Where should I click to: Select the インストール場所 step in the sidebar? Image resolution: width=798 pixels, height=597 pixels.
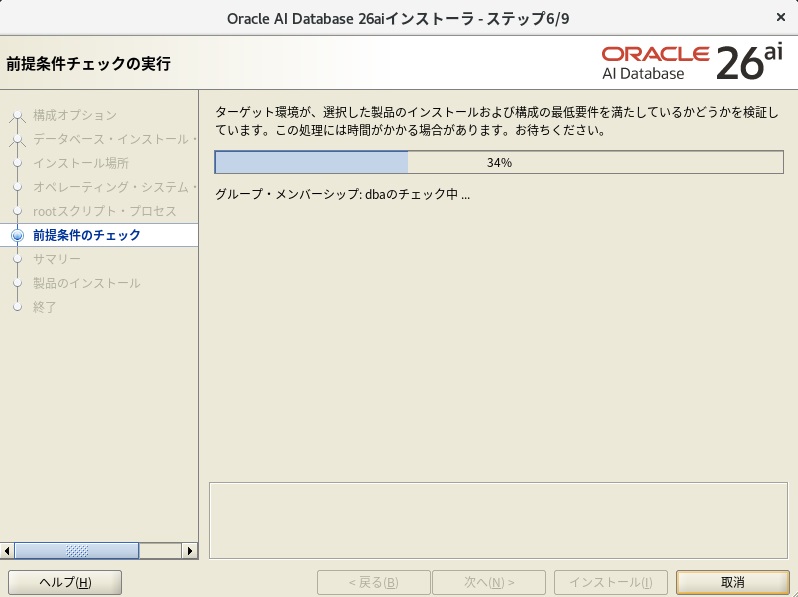(x=81, y=163)
